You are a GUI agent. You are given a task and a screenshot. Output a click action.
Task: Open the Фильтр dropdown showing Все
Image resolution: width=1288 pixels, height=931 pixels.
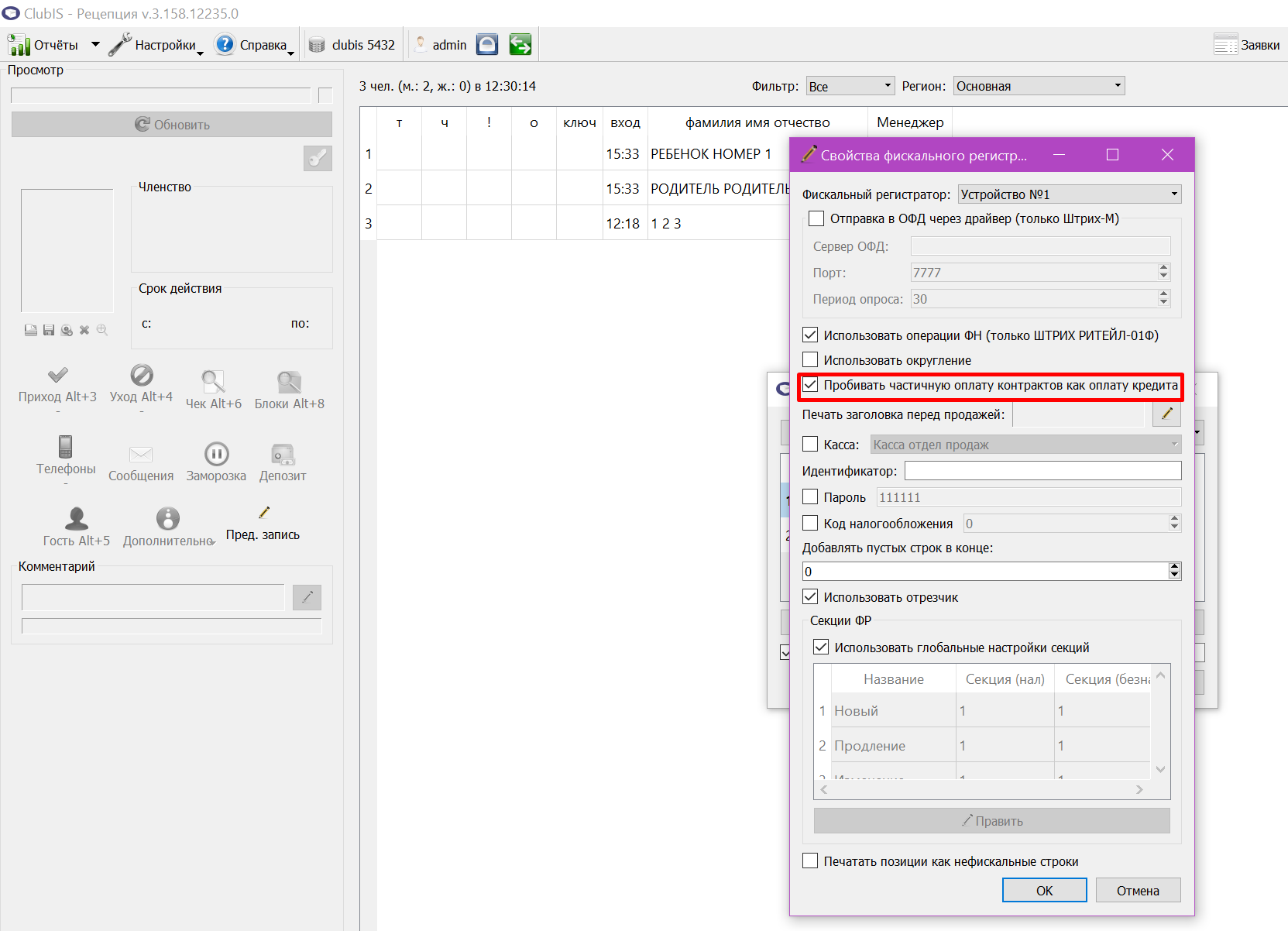coord(850,86)
